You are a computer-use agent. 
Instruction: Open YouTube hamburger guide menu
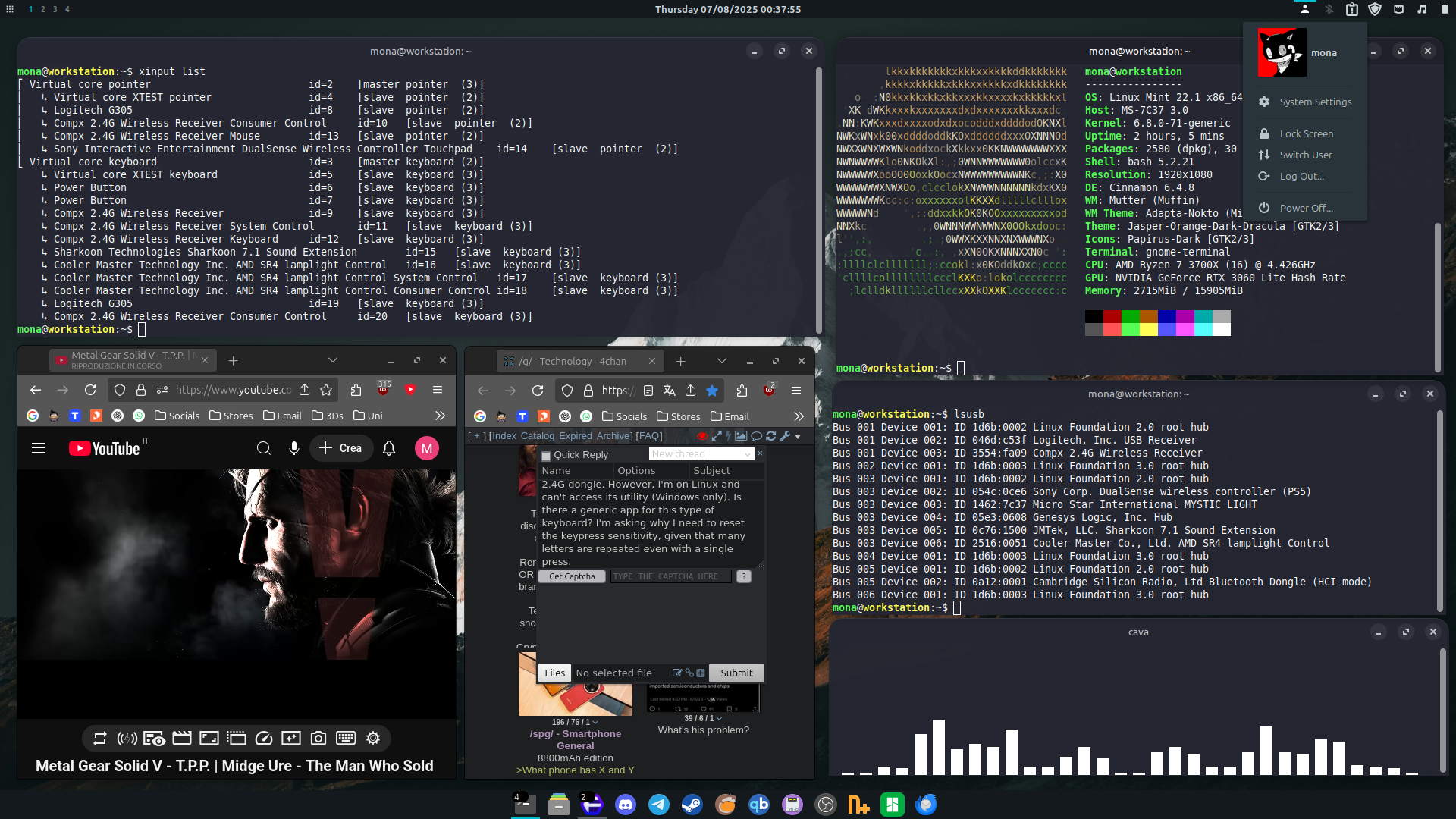pyautogui.click(x=39, y=448)
